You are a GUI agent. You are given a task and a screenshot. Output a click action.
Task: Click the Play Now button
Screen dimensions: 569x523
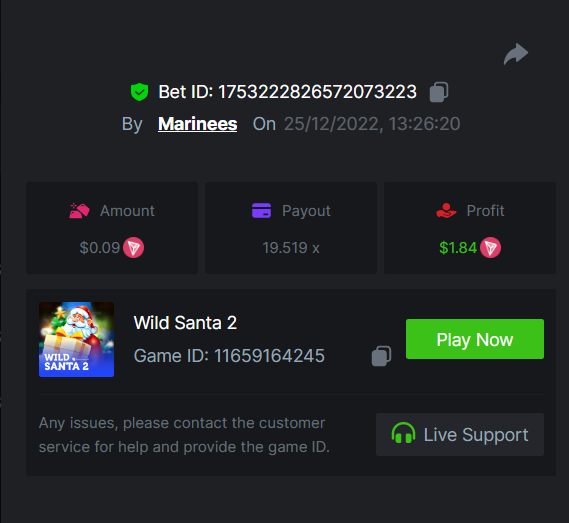point(475,339)
